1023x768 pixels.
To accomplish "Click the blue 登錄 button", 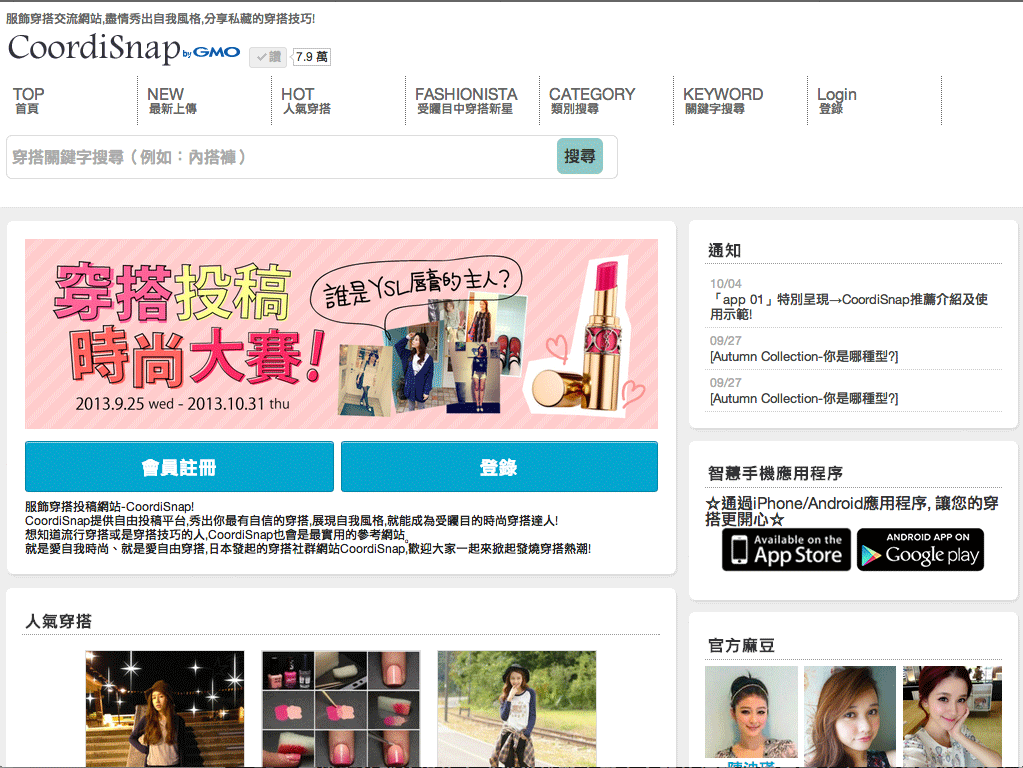I will coord(499,467).
